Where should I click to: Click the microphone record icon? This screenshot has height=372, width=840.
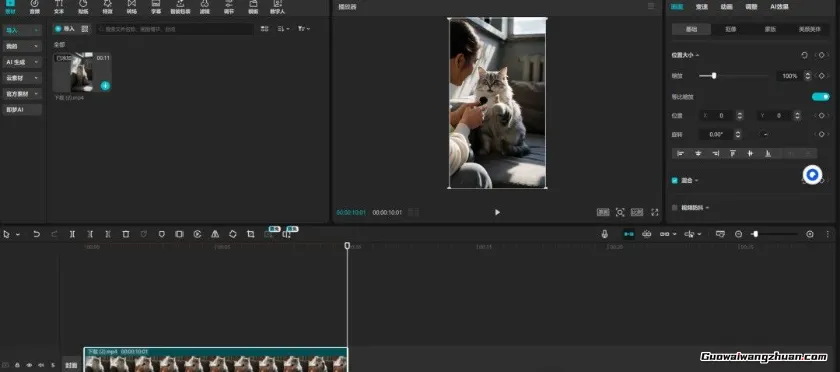604,234
